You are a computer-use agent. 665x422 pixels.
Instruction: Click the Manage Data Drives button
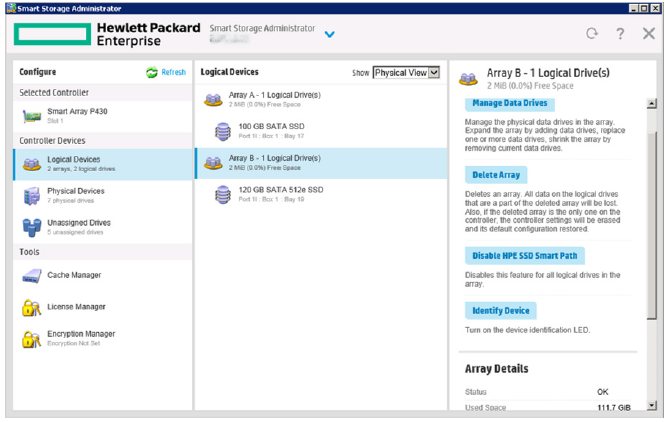point(510,103)
